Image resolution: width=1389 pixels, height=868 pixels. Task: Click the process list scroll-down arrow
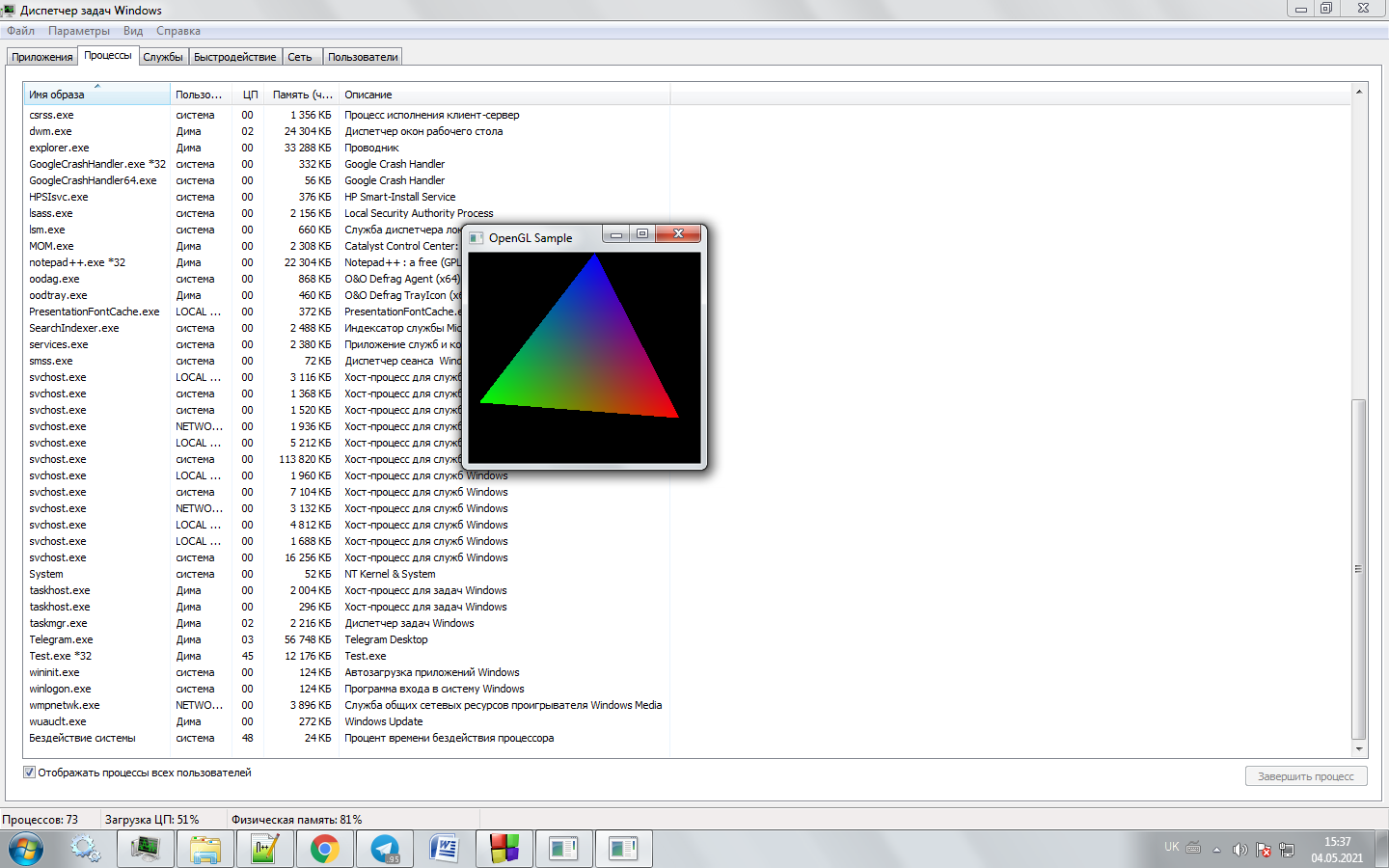pyautogui.click(x=1359, y=748)
